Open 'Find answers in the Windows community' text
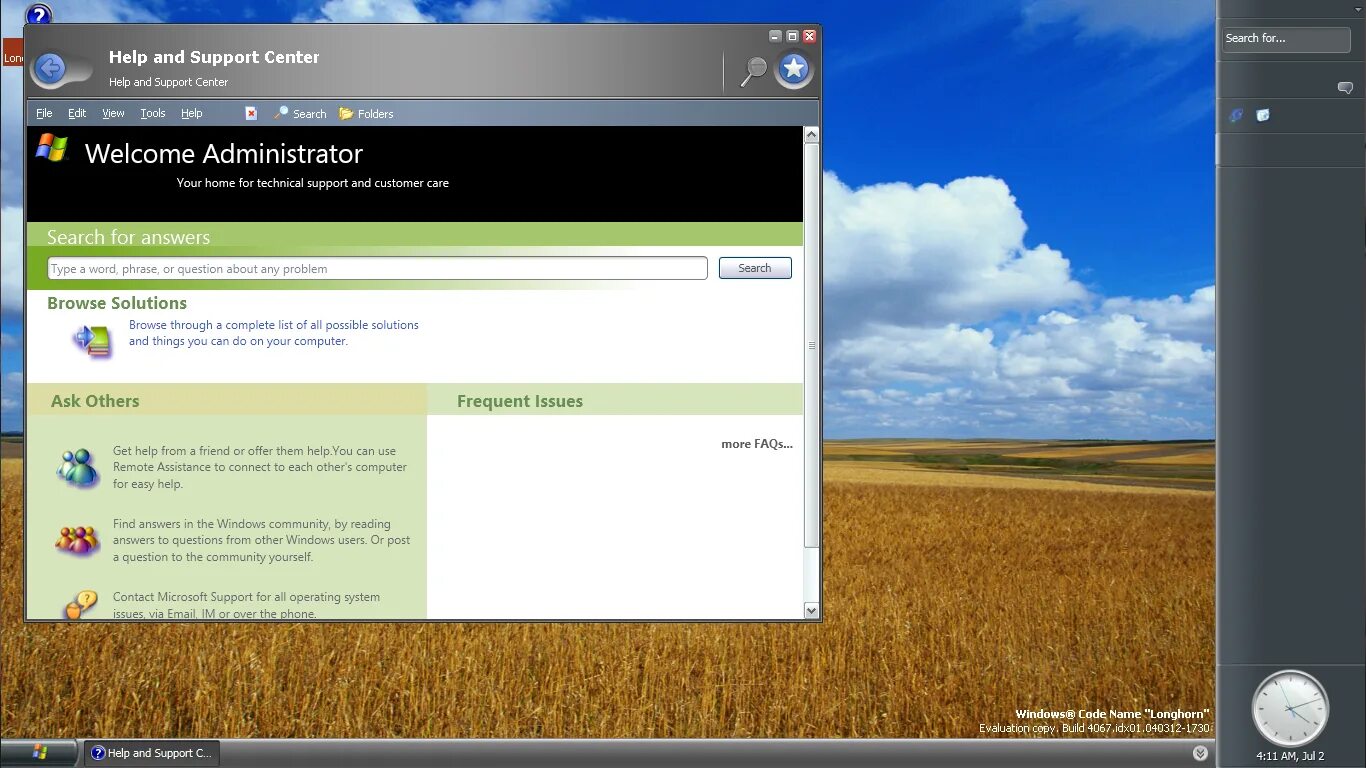The image size is (1366, 768). pos(262,540)
